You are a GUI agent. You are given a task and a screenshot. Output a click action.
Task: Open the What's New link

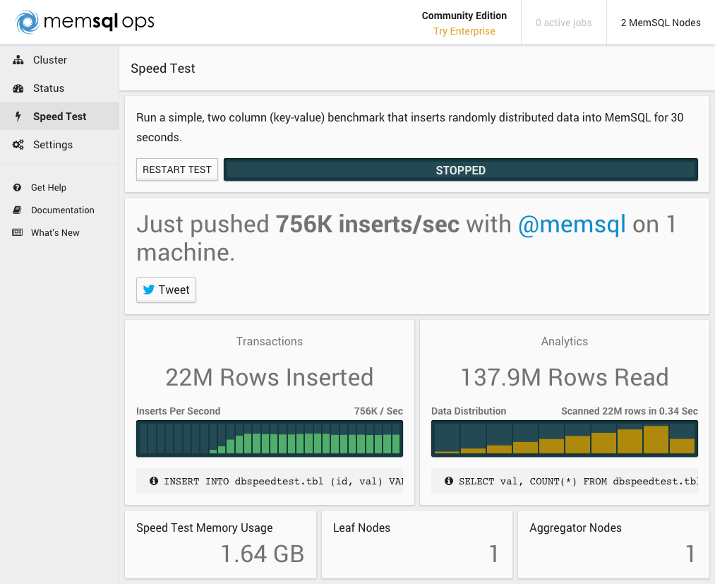tap(55, 233)
